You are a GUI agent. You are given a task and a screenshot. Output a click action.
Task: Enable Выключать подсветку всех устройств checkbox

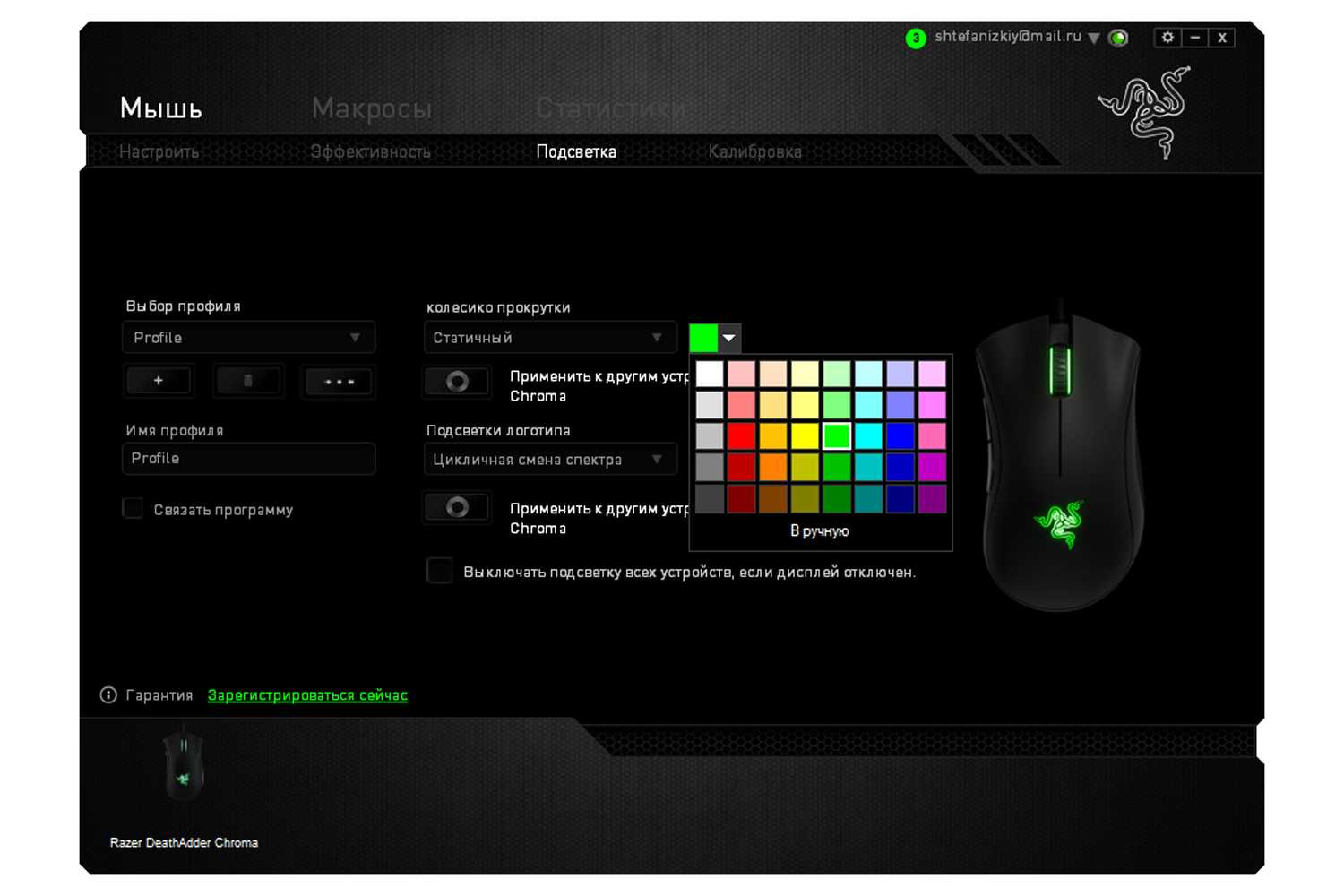pos(440,571)
